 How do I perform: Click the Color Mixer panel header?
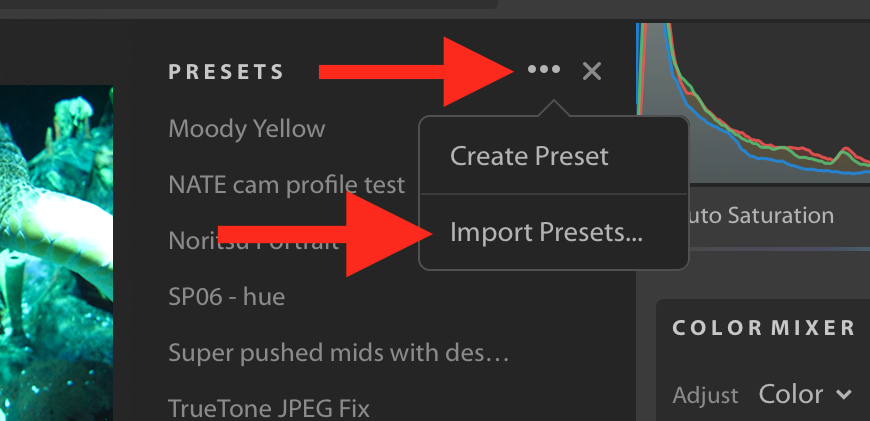764,328
